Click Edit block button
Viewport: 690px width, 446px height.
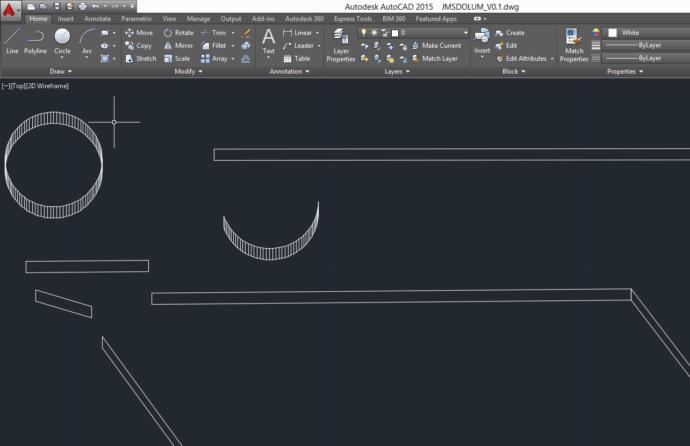[x=506, y=46]
